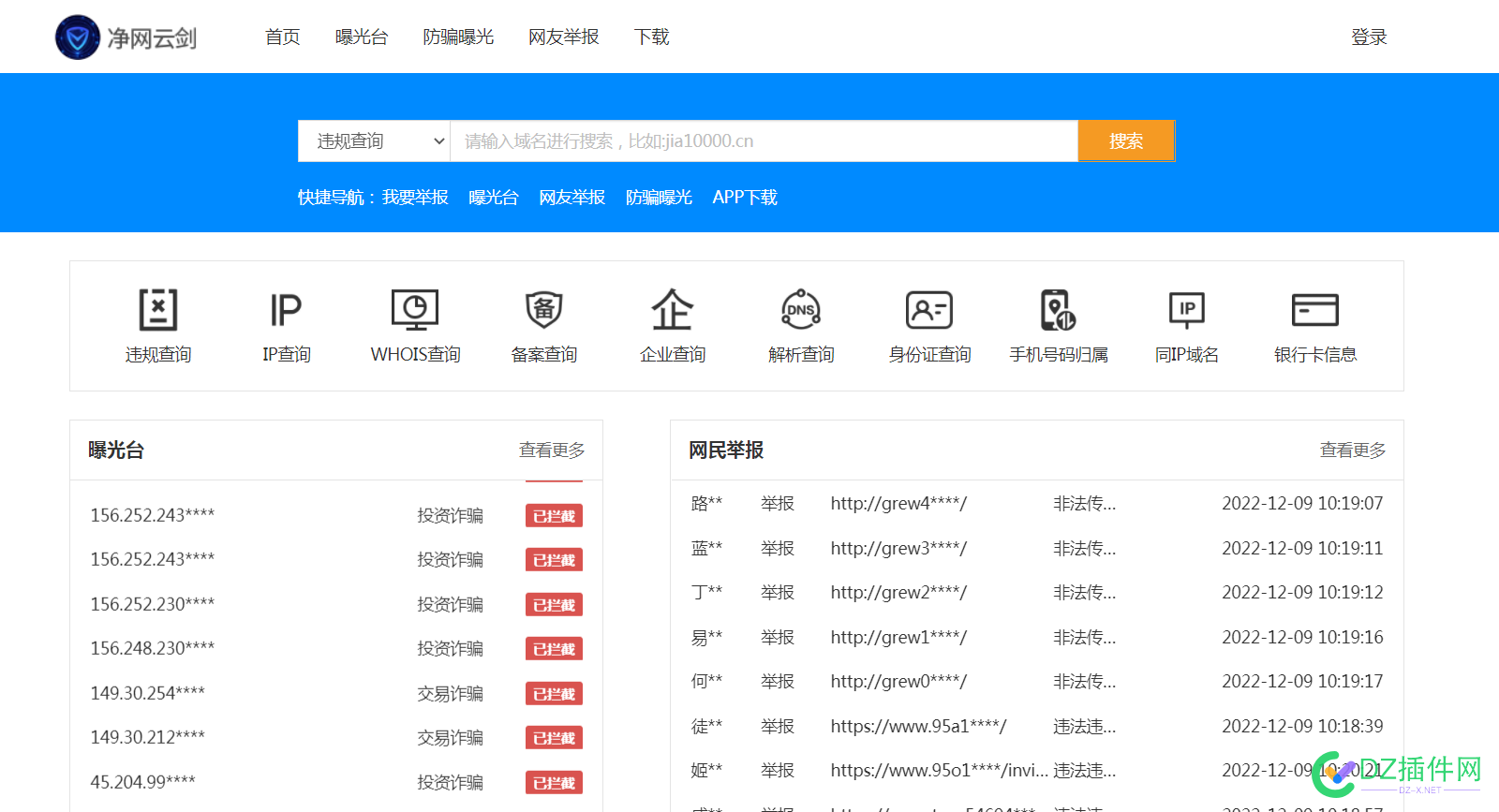Click 曝光台 quick navigation link

tap(493, 197)
